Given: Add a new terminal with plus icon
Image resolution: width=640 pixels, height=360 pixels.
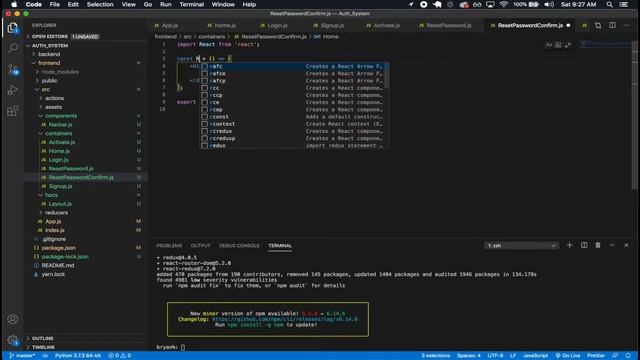Looking at the screenshot, I should 569,245.
